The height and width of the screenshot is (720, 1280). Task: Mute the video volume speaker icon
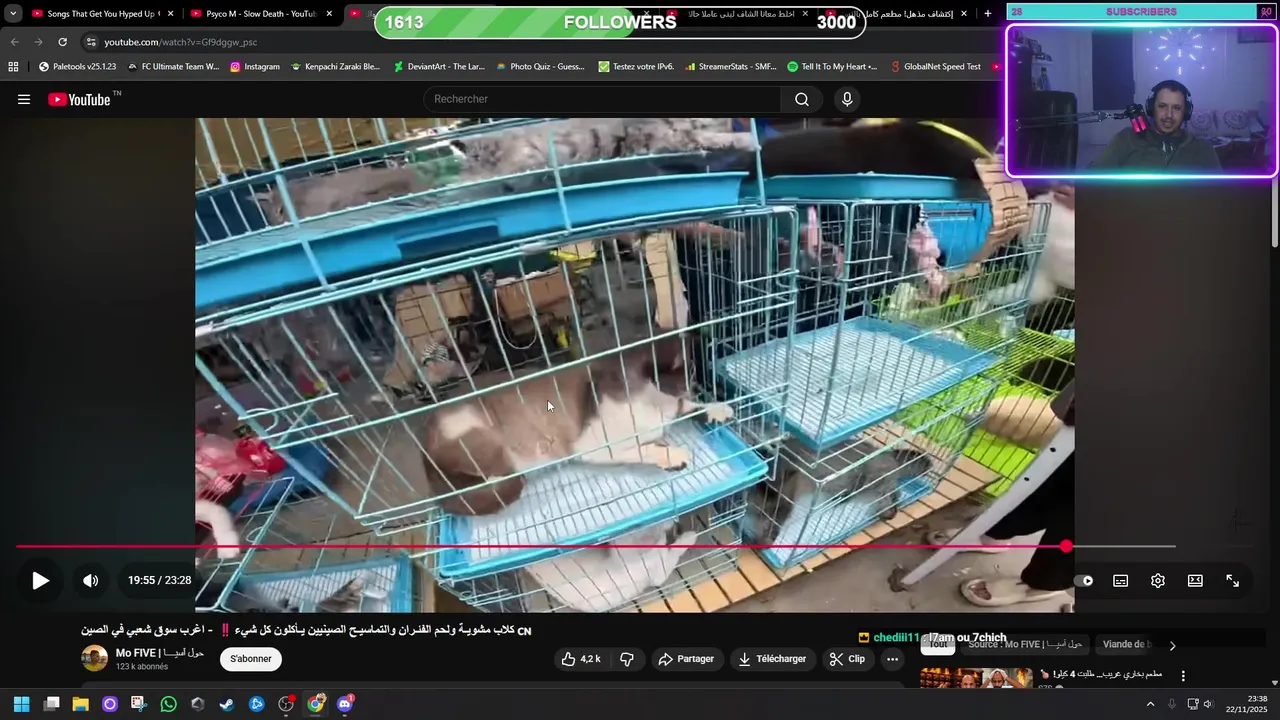90,581
